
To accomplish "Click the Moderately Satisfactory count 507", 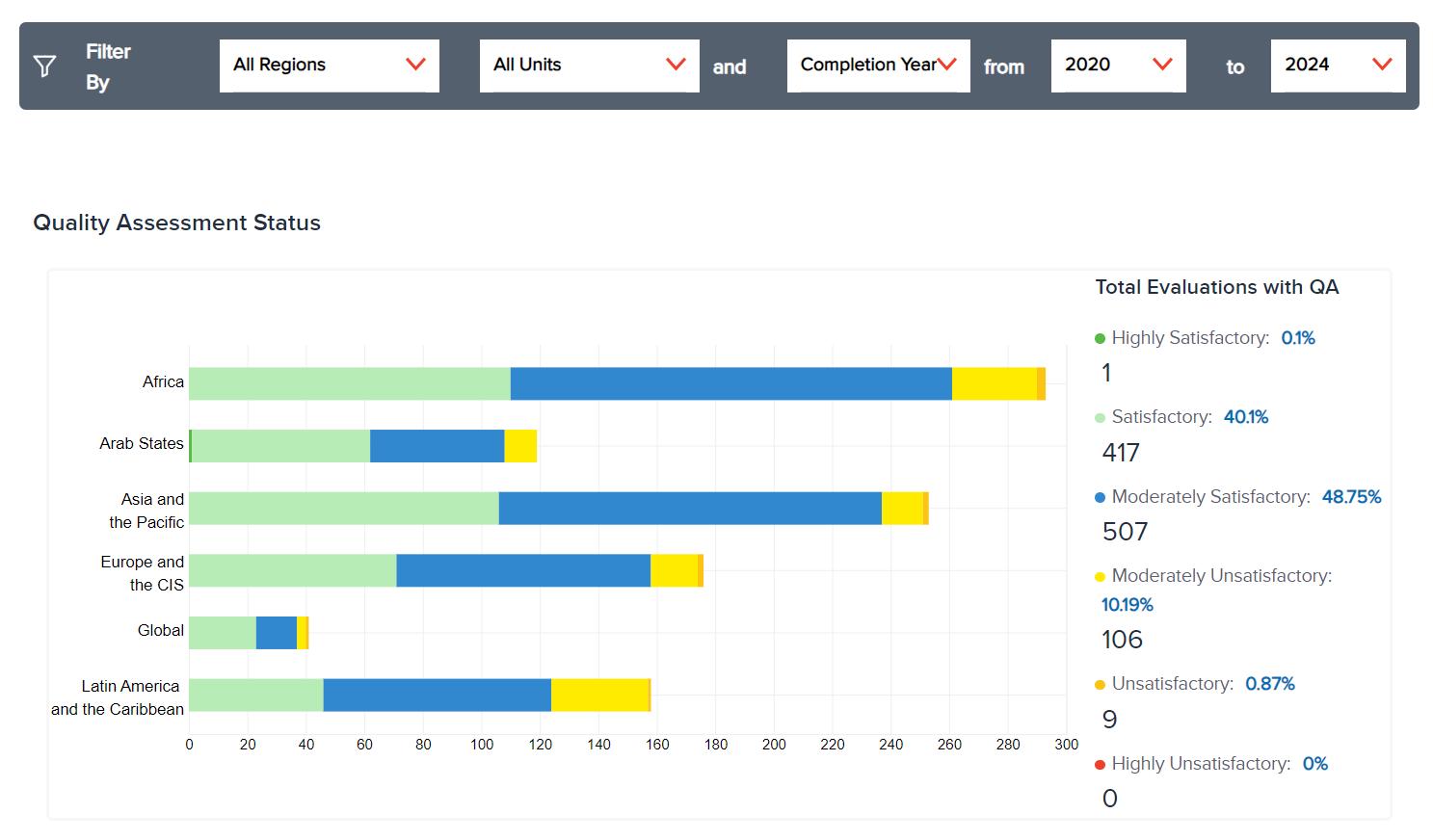I will 1125,532.
